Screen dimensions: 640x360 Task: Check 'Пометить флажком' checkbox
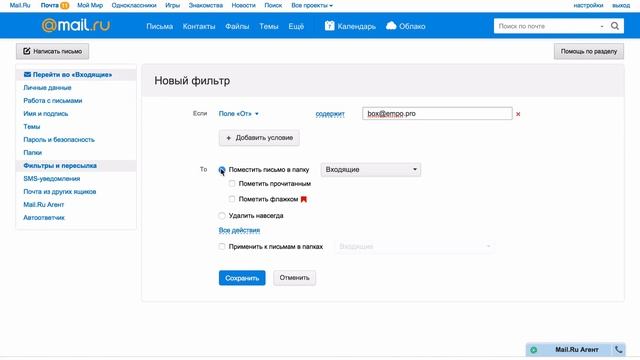[x=232, y=199]
